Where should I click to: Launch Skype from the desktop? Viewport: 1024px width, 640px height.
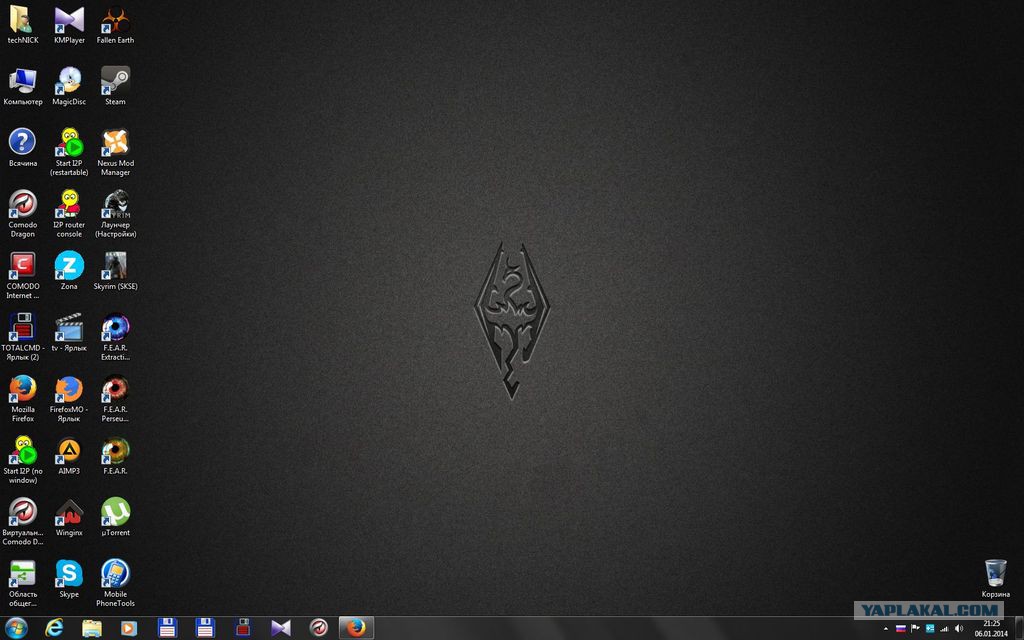(69, 578)
